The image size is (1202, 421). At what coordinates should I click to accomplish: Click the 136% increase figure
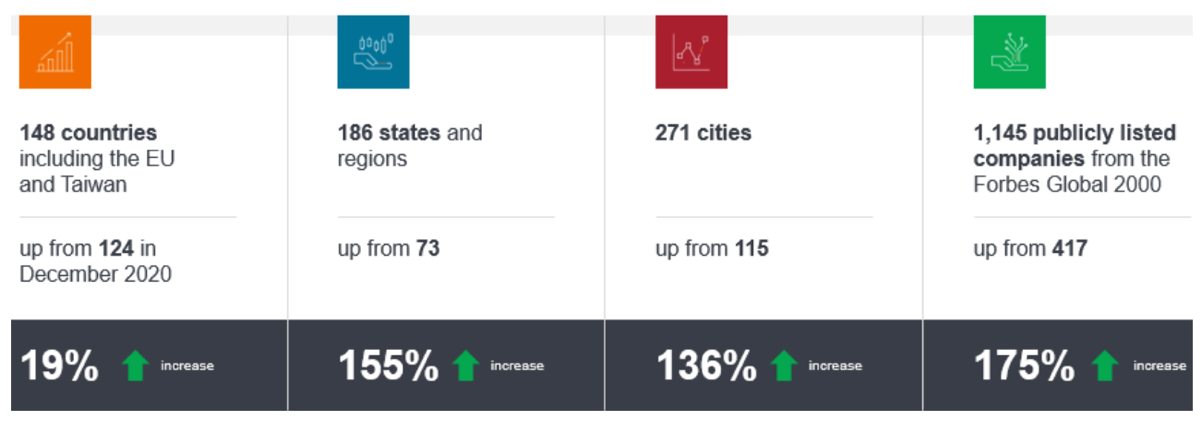tap(706, 366)
